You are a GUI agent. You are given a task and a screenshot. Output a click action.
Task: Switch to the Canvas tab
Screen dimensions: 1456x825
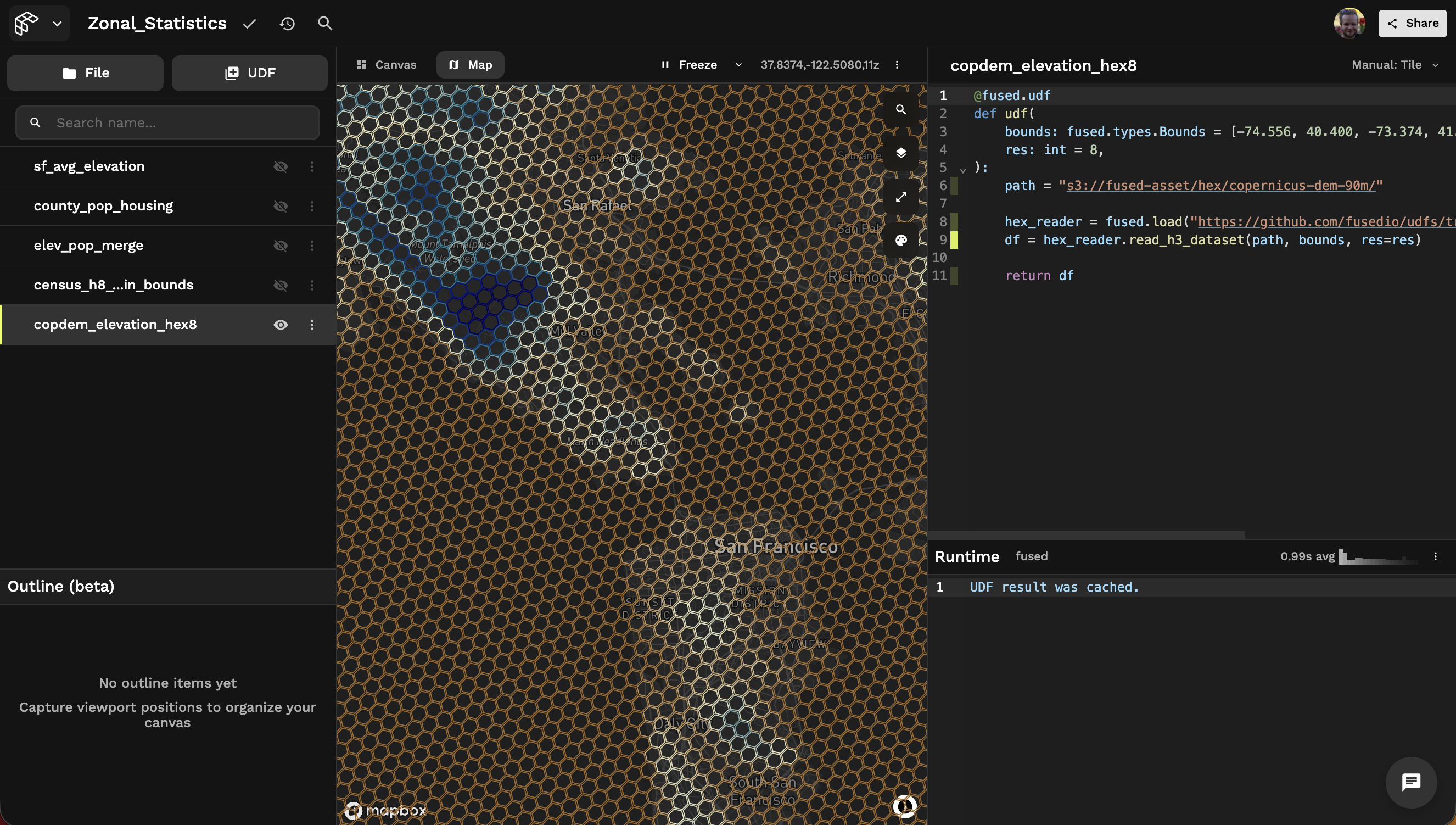tap(387, 65)
